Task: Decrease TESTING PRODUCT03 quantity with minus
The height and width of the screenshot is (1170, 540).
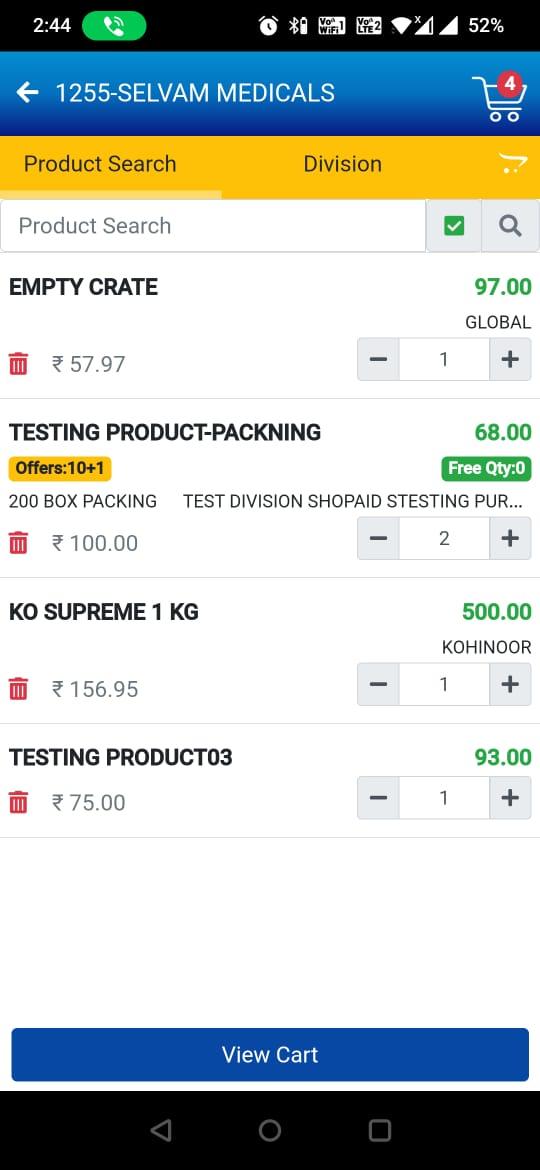Action: click(378, 798)
